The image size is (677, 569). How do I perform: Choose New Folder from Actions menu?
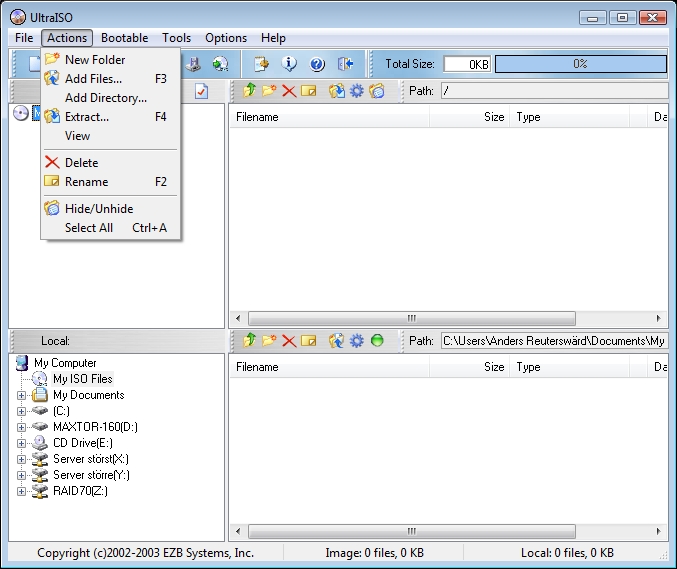tap(111, 60)
